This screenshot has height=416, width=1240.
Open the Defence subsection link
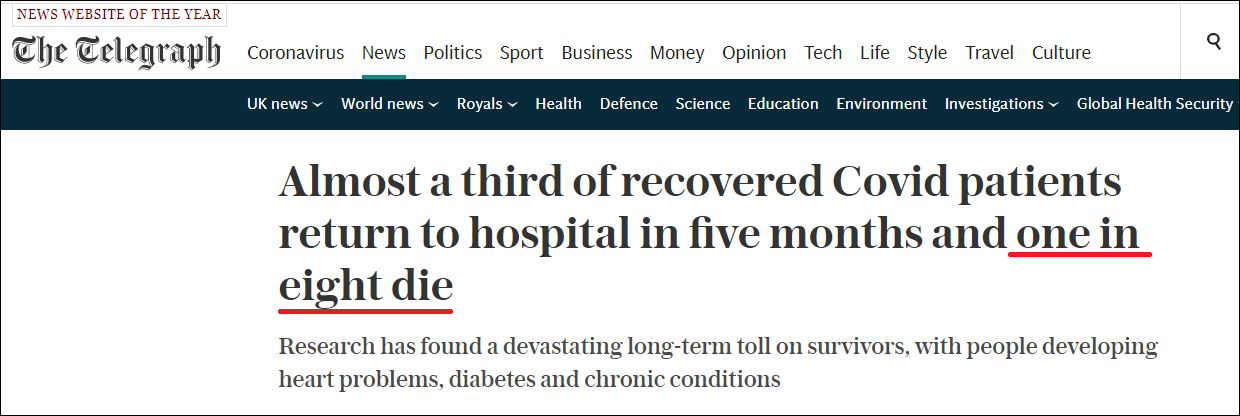[628, 104]
